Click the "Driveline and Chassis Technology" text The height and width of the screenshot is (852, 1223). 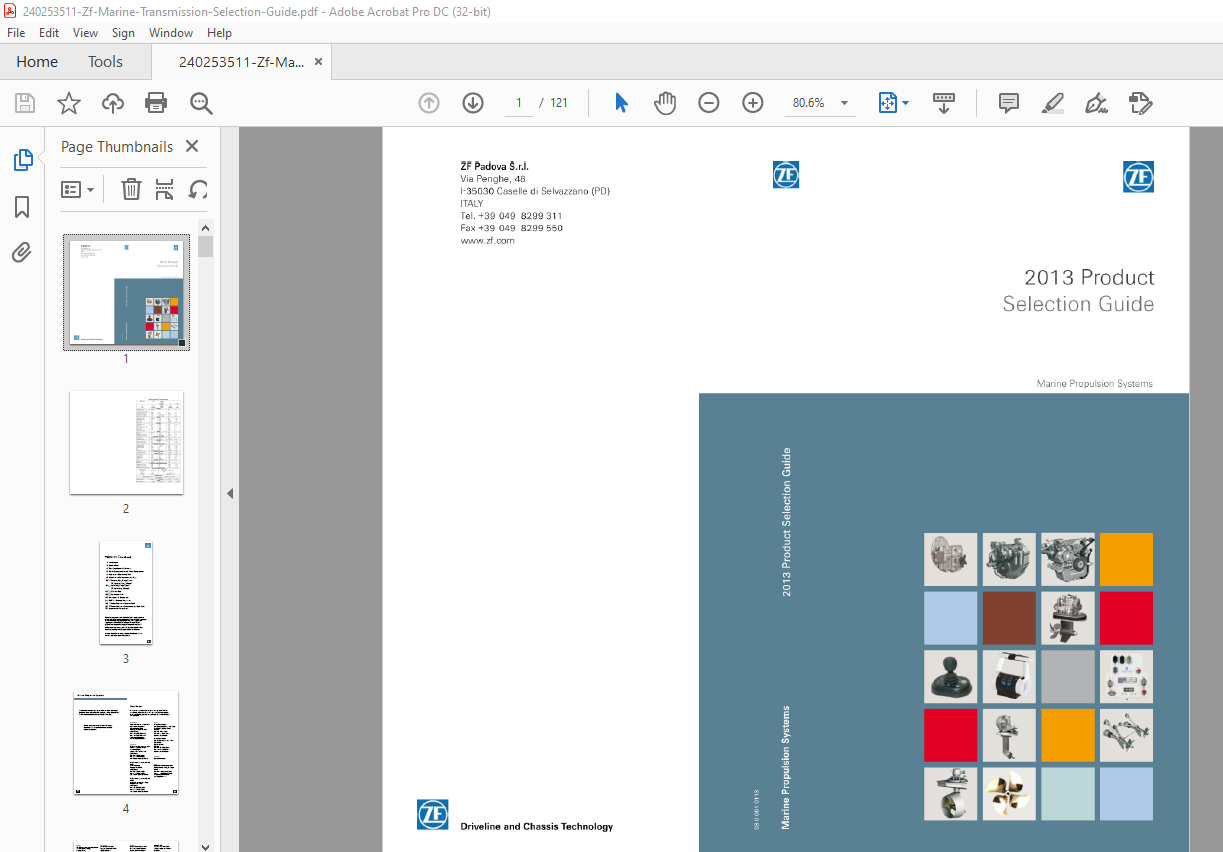[x=537, y=827]
